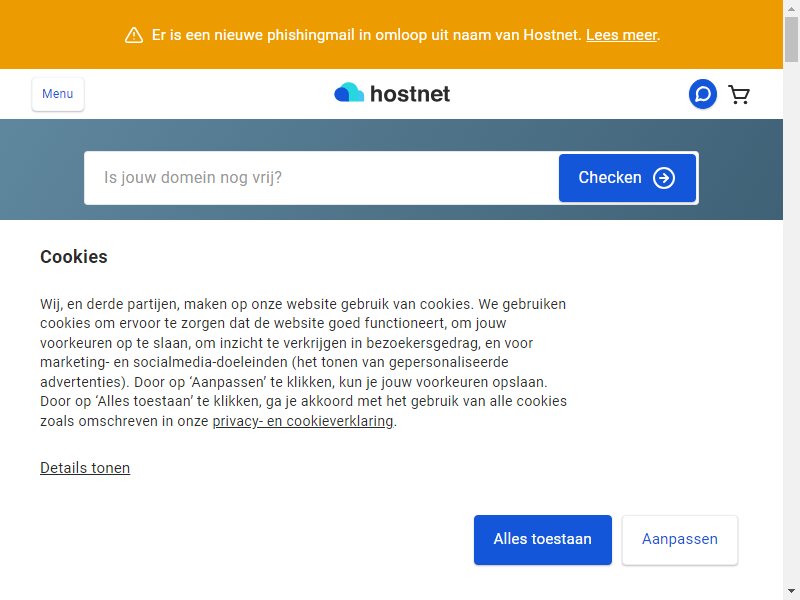
Task: Click the circled arrow icon inside Checken
Action: pyautogui.click(x=664, y=178)
